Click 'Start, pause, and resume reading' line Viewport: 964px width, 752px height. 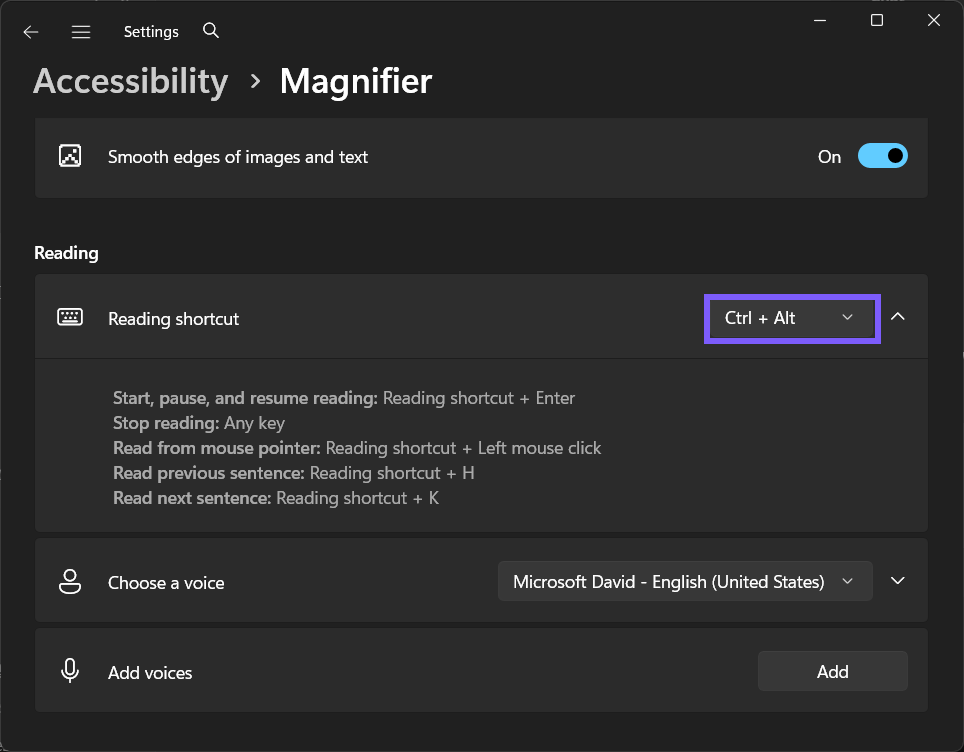(x=344, y=398)
